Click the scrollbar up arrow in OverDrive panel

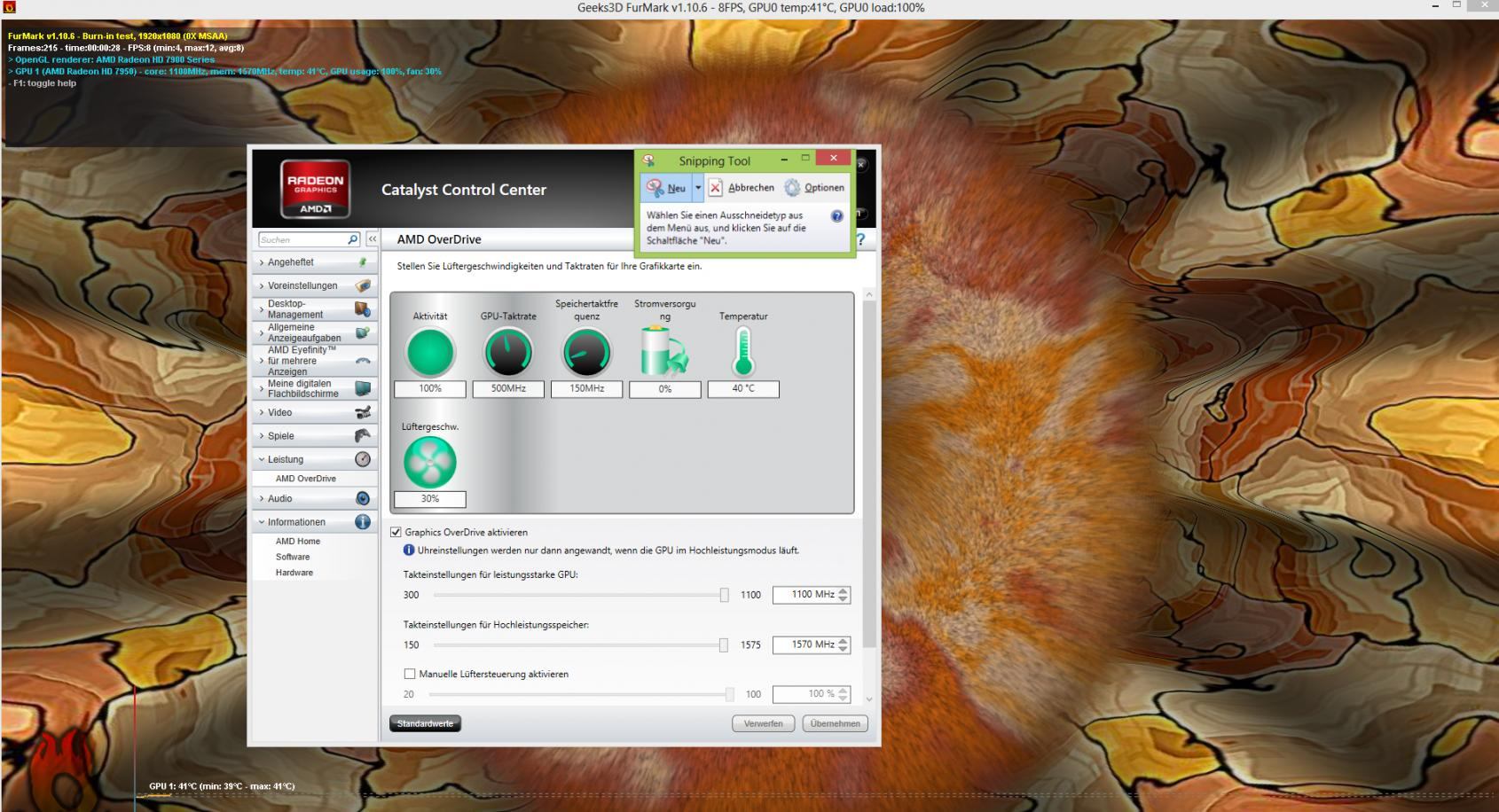click(x=869, y=294)
